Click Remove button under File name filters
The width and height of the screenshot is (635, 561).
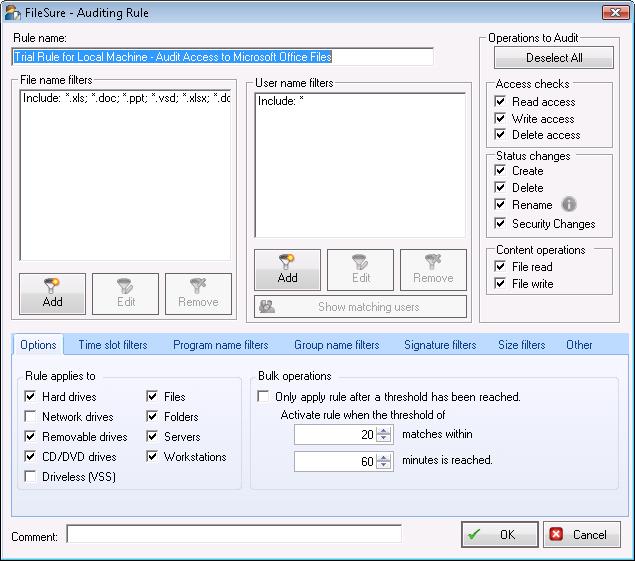198,294
